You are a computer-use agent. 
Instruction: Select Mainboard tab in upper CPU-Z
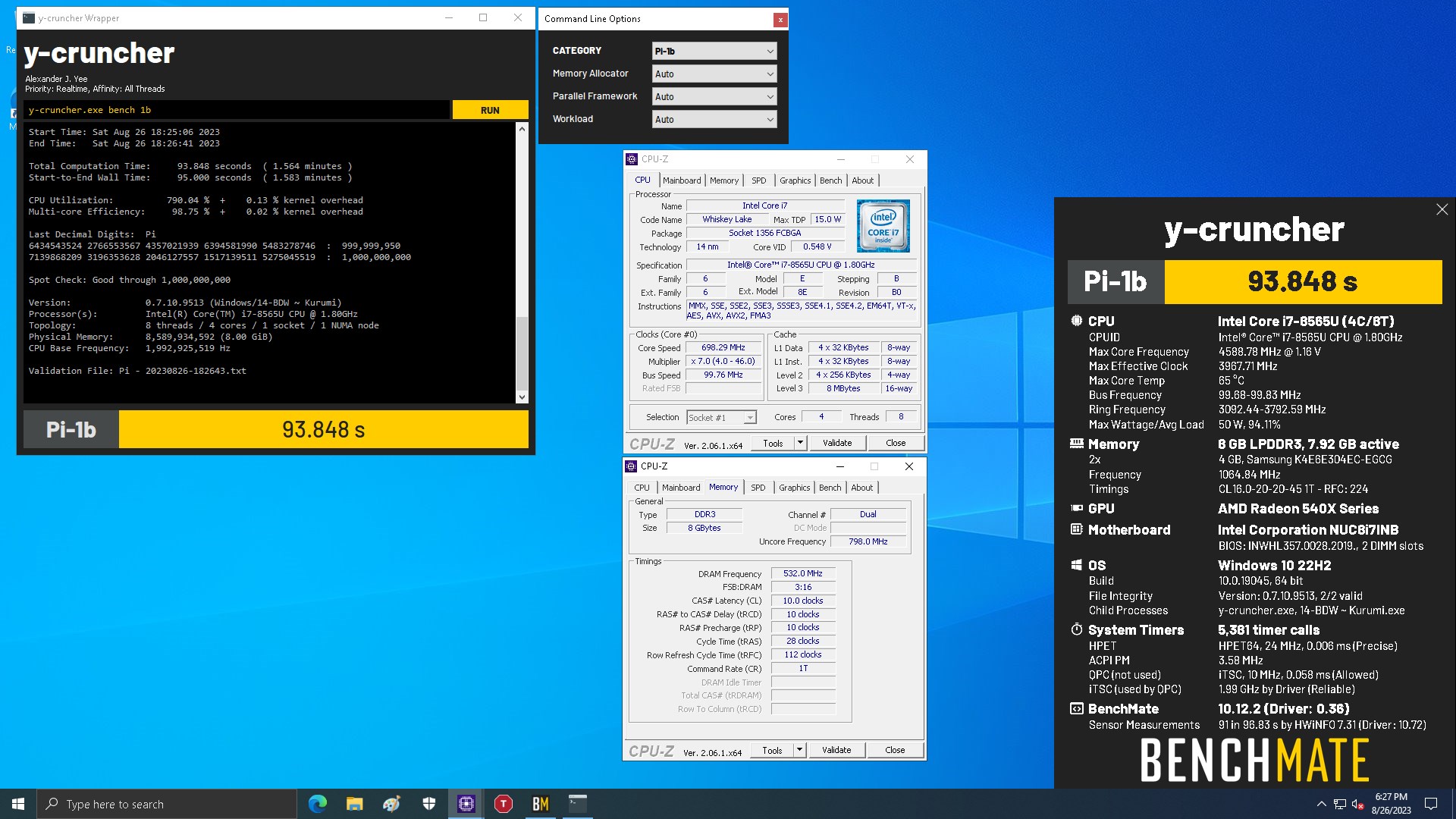pyautogui.click(x=682, y=180)
